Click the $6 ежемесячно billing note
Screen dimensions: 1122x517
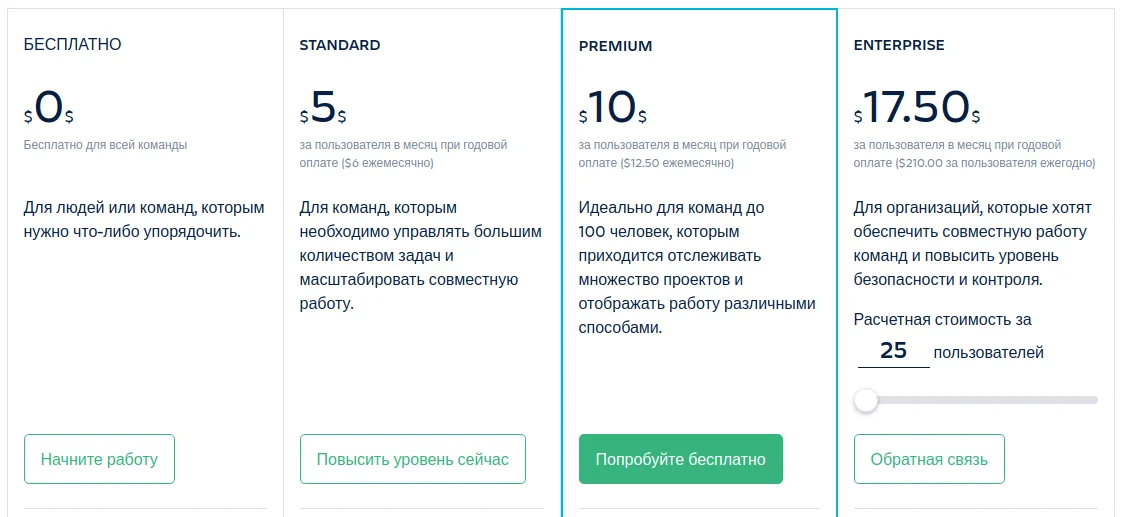point(386,163)
